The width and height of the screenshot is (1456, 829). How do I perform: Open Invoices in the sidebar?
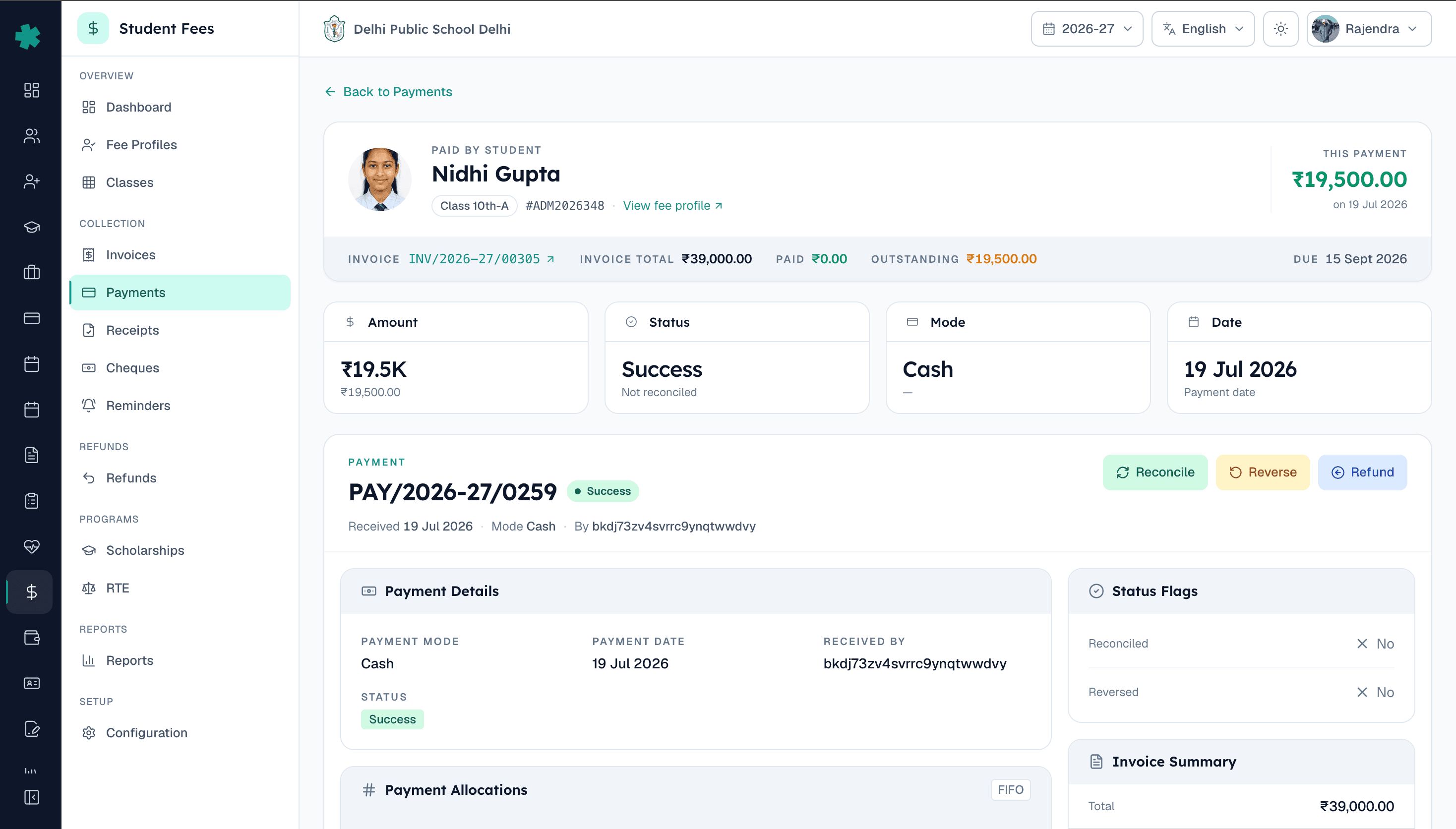pyautogui.click(x=180, y=254)
